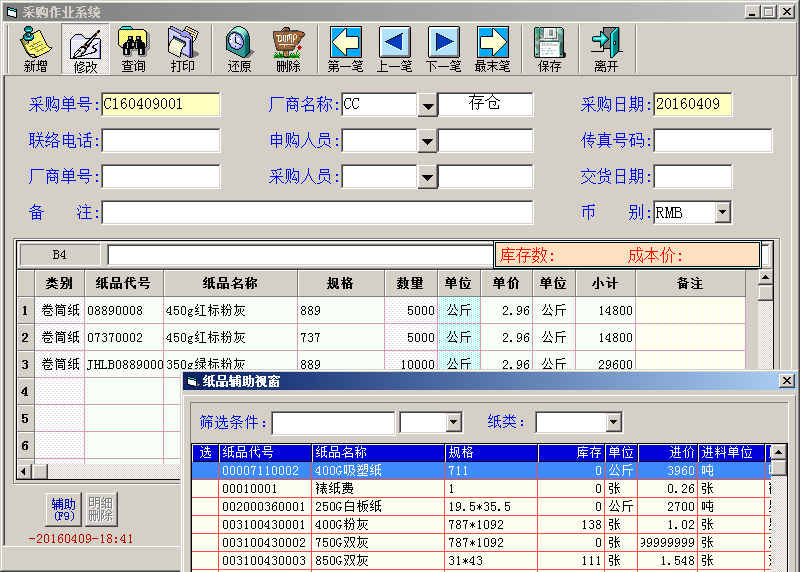Click the vendor name field 存仓
Screen dimensions: 800x572
coord(485,104)
